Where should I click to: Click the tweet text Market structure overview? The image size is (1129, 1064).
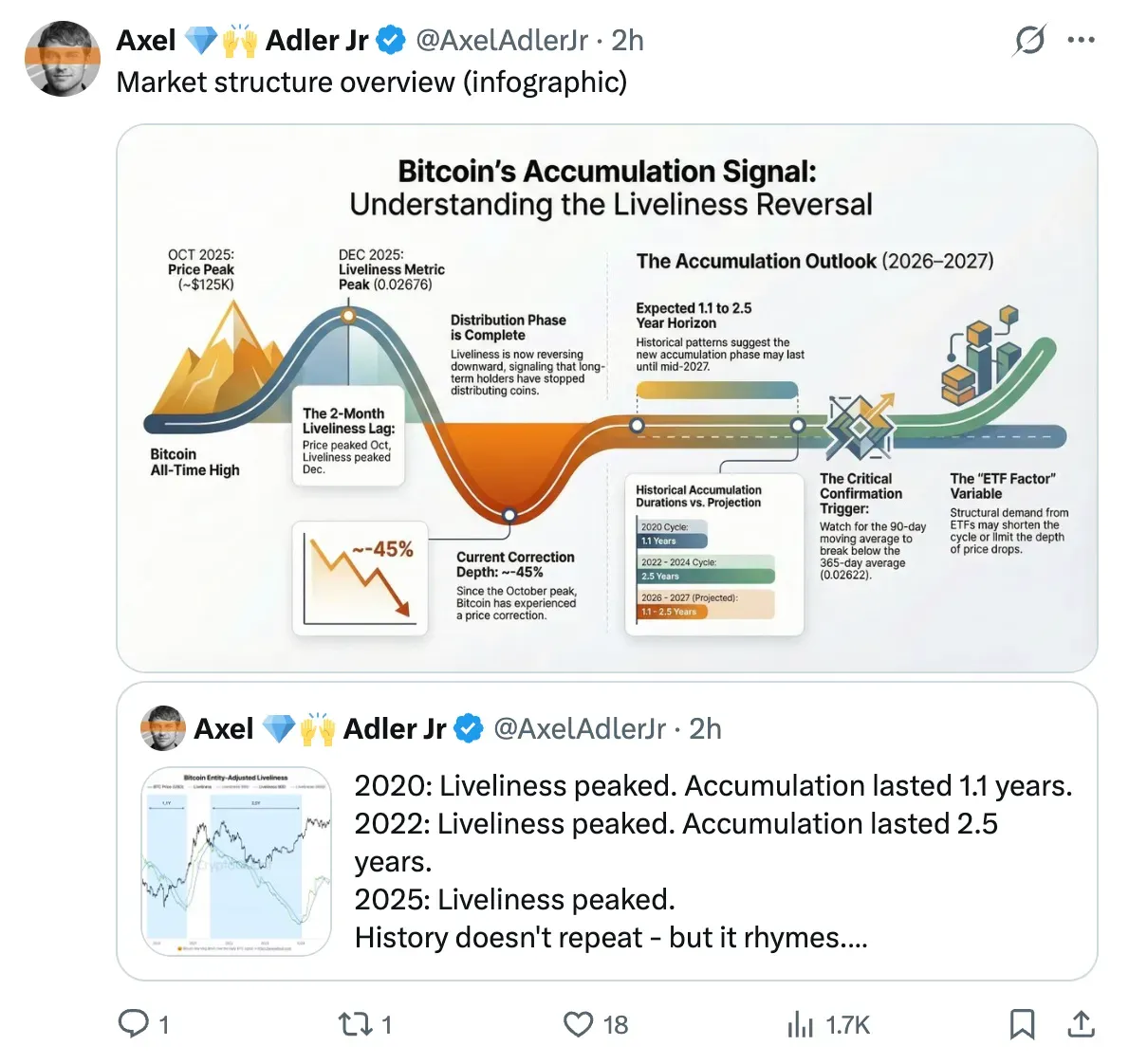(371, 83)
